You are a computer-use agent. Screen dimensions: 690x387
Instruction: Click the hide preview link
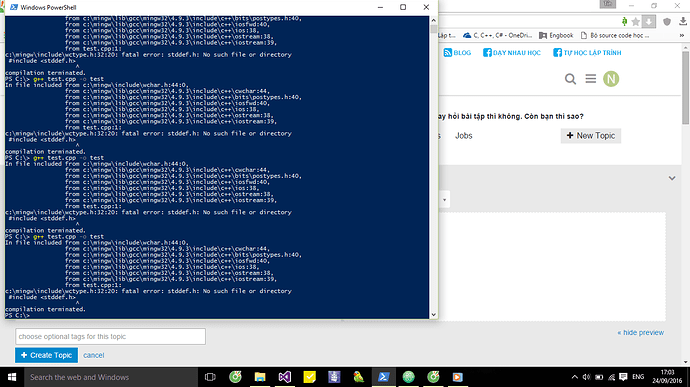coord(640,332)
